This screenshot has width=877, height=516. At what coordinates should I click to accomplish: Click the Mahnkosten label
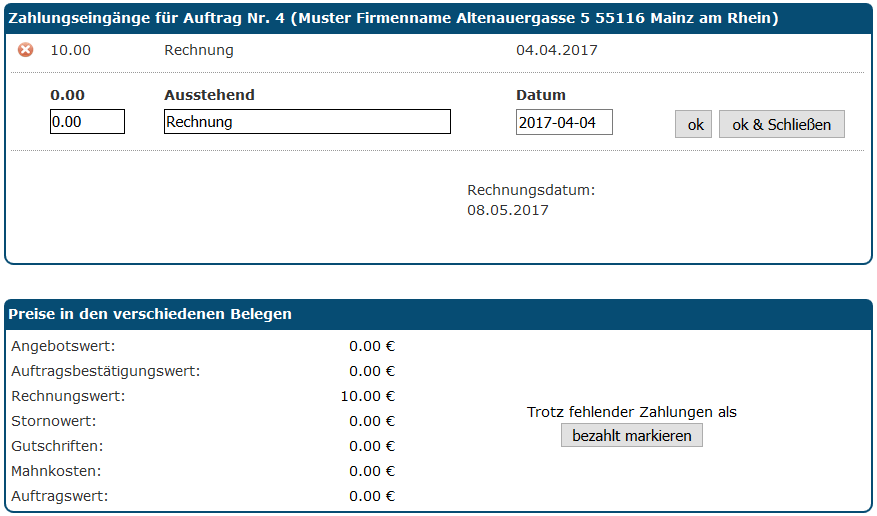click(57, 471)
